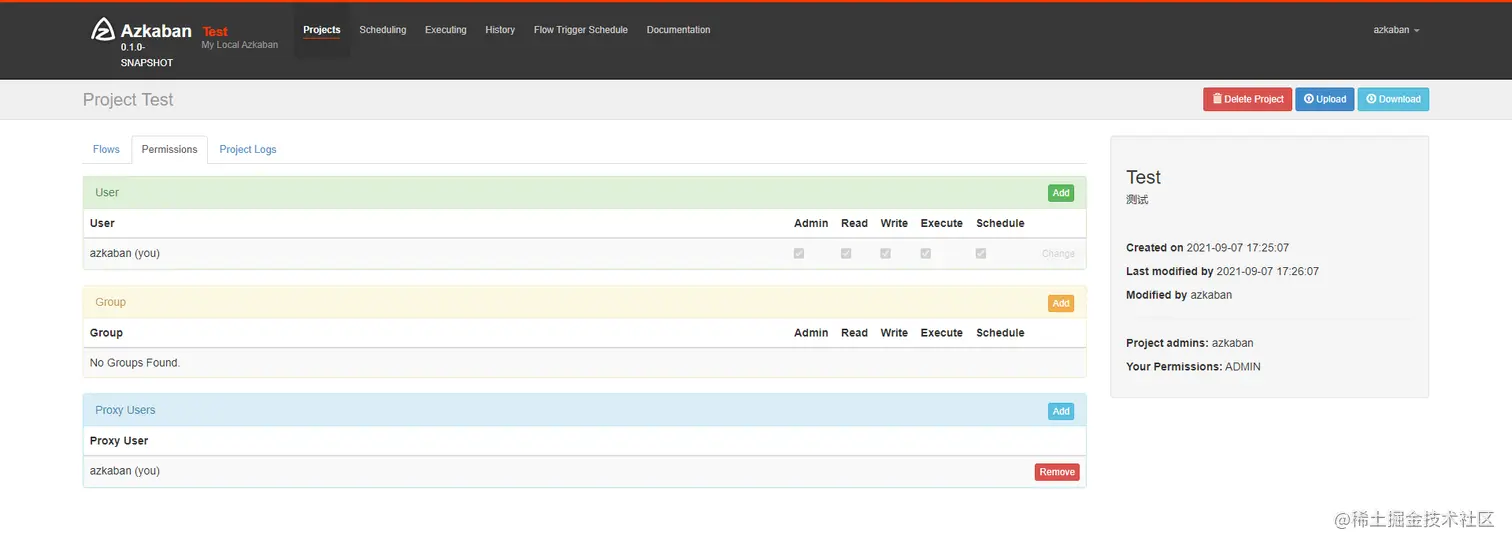Screen dimensions: 1512x547
Task: Open the Executing page
Action: [446, 30]
